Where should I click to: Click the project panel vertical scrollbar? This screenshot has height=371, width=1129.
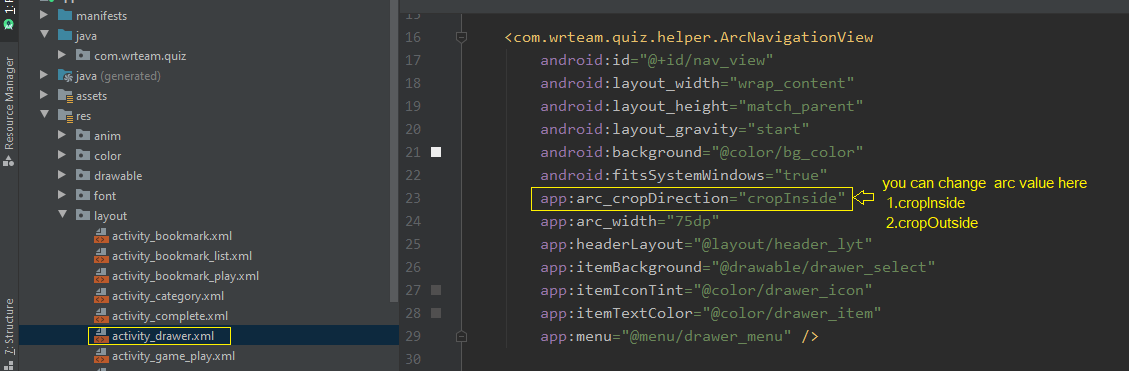click(x=393, y=151)
